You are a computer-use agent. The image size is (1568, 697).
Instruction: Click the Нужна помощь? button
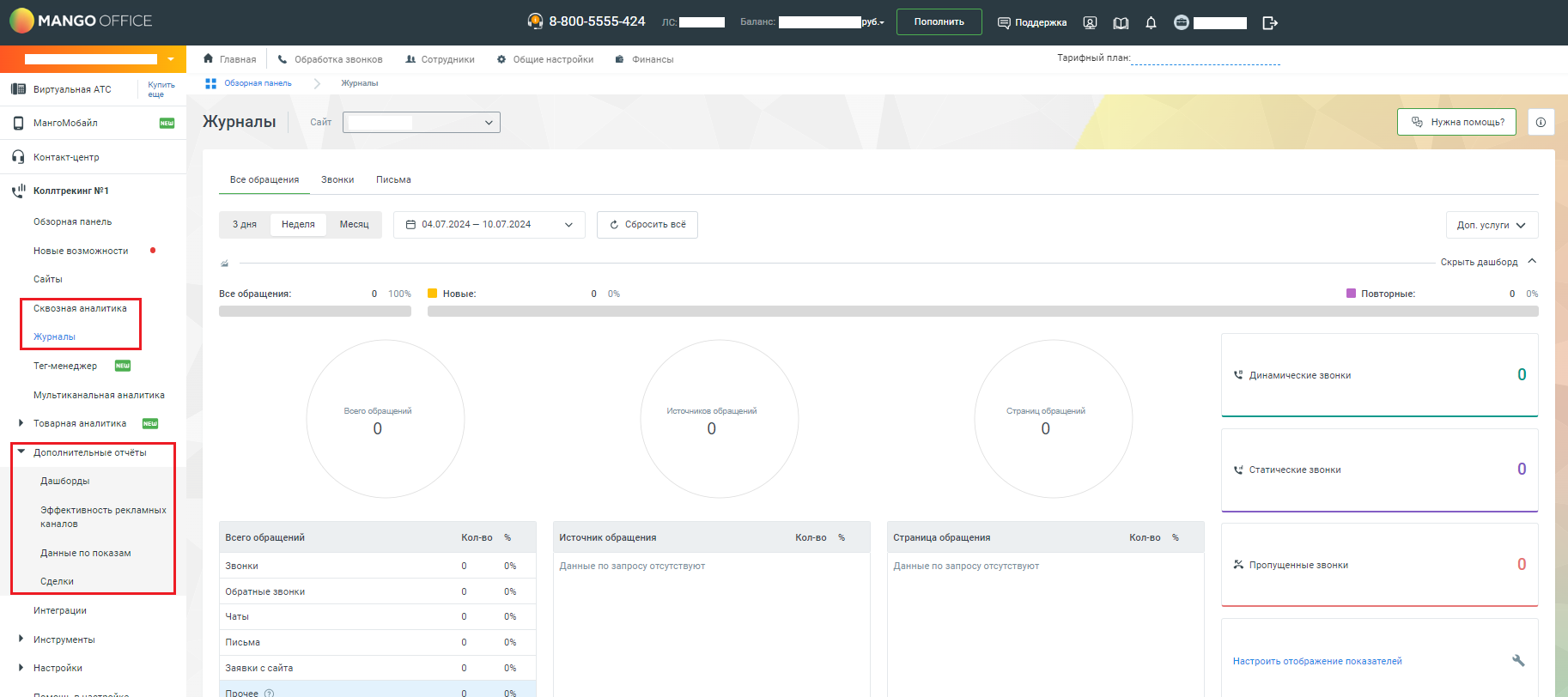click(1456, 122)
